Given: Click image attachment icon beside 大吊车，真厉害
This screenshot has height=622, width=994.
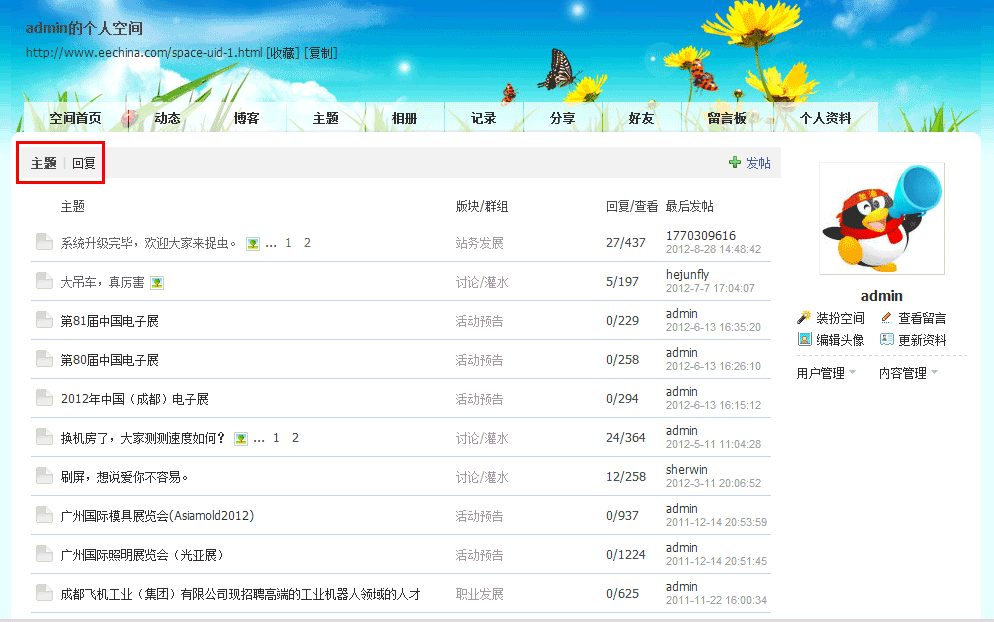Looking at the screenshot, I should click(x=157, y=283).
